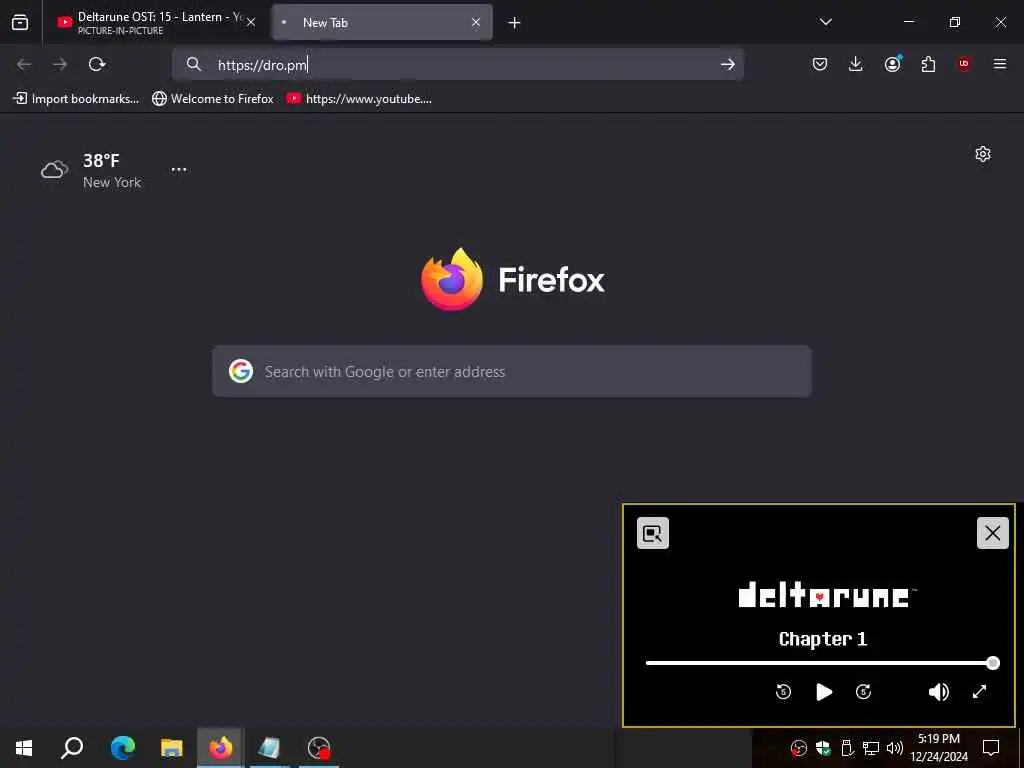Open the new tab personalize gear
1024x768 pixels.
[x=983, y=154]
